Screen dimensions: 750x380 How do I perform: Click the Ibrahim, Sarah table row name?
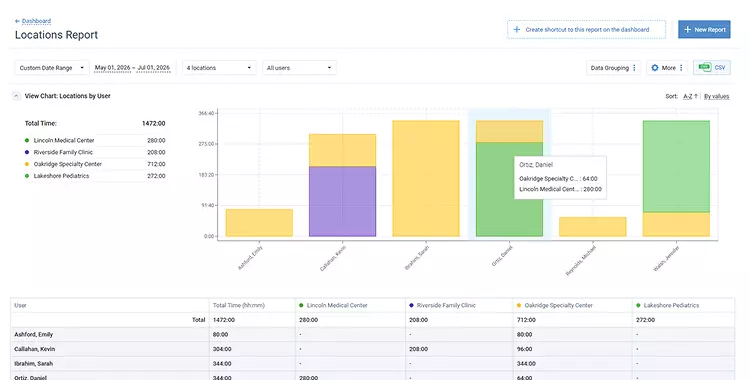[33, 364]
